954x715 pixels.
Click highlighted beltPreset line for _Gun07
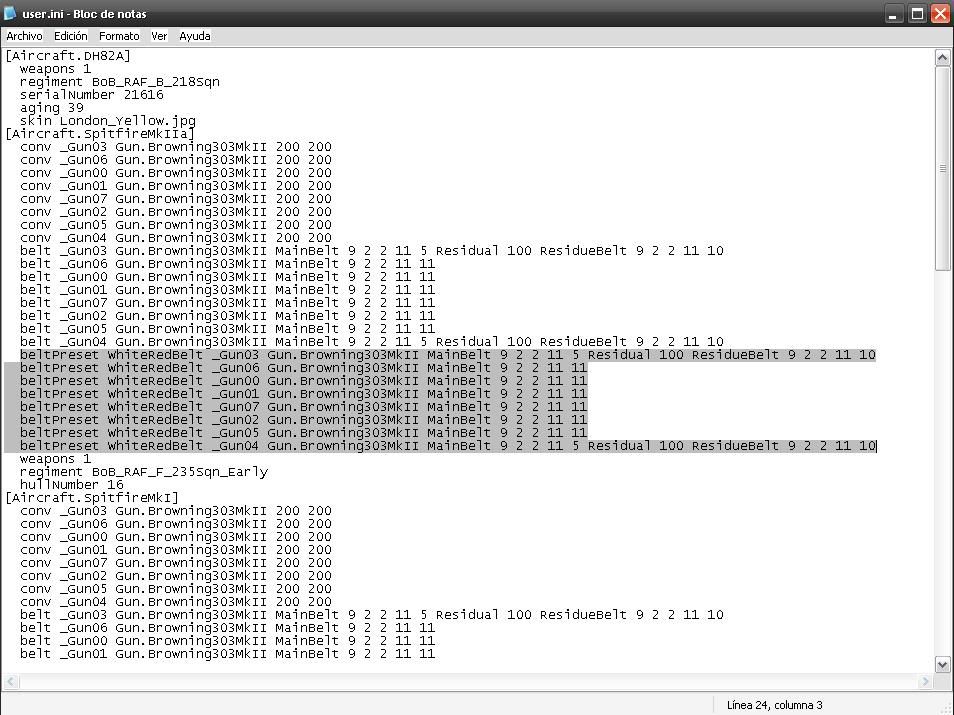tap(303, 407)
